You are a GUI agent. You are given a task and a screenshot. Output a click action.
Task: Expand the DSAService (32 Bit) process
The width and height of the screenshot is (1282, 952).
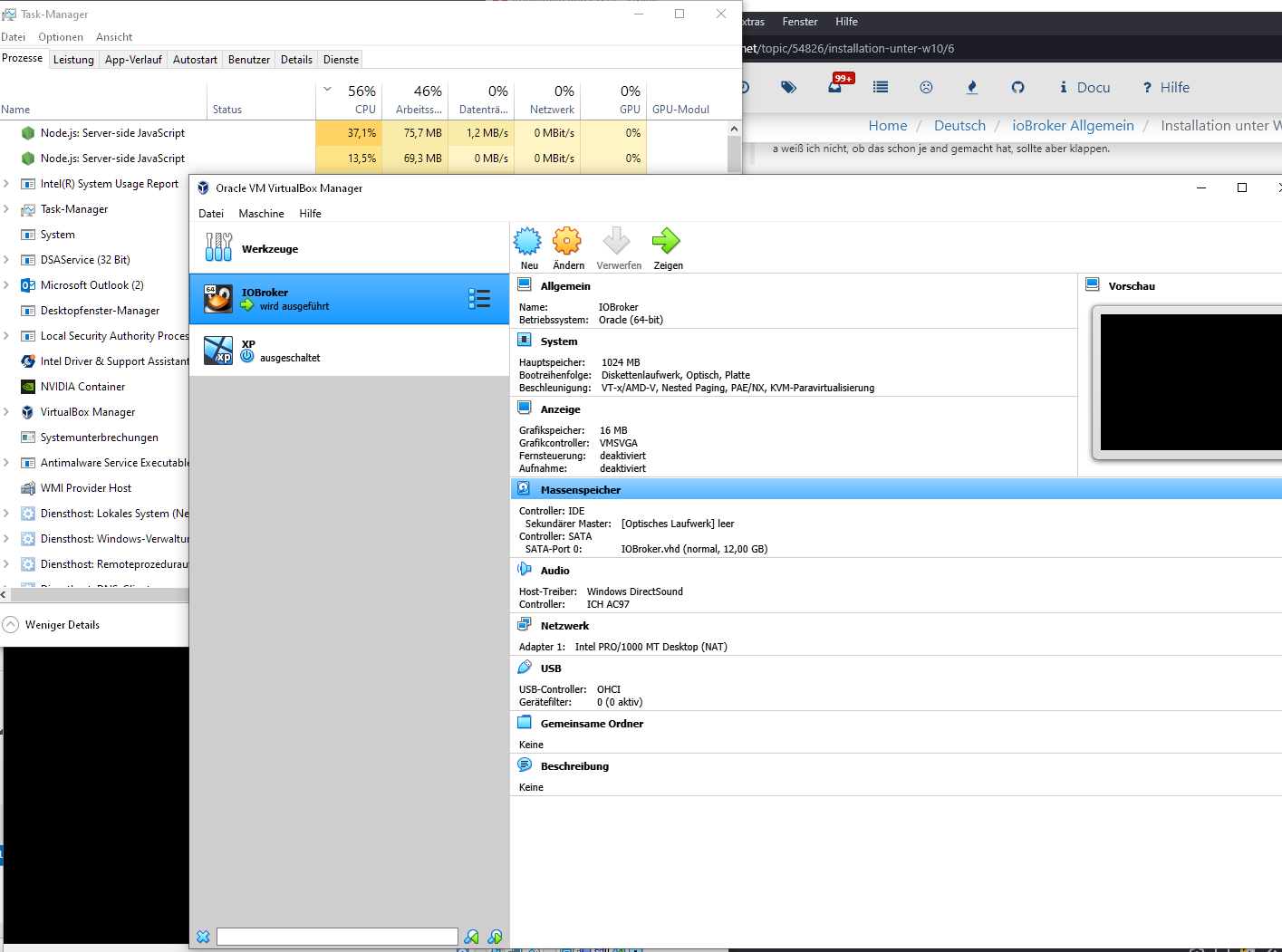(6, 259)
